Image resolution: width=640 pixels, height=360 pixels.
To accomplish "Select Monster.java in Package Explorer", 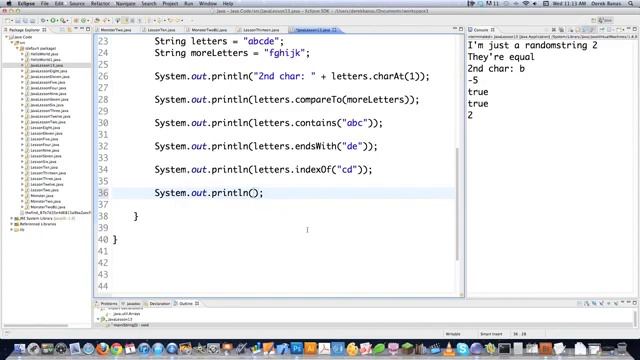I will [x=42, y=196].
